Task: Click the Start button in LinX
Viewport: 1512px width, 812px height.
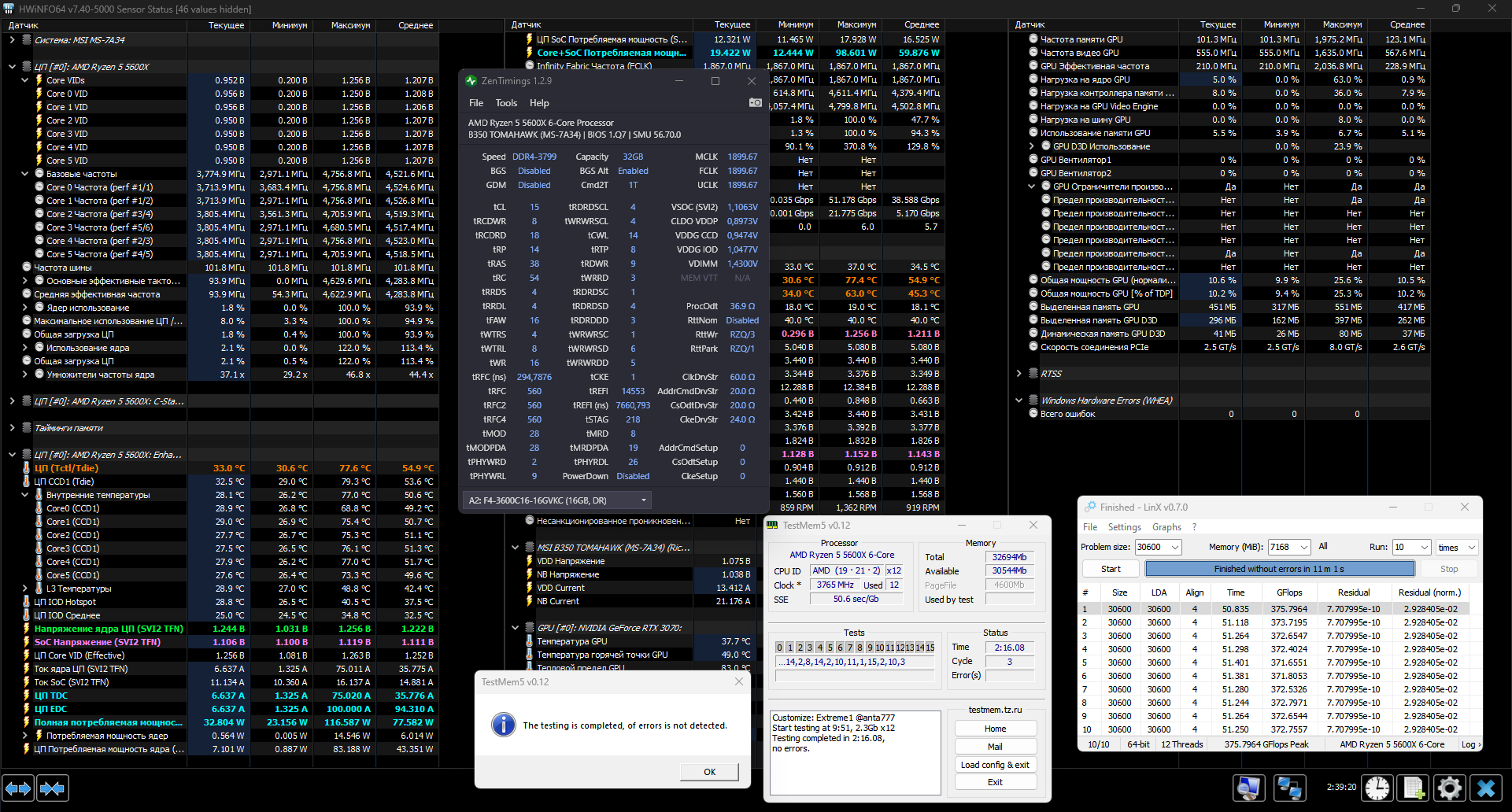Action: 1111,569
